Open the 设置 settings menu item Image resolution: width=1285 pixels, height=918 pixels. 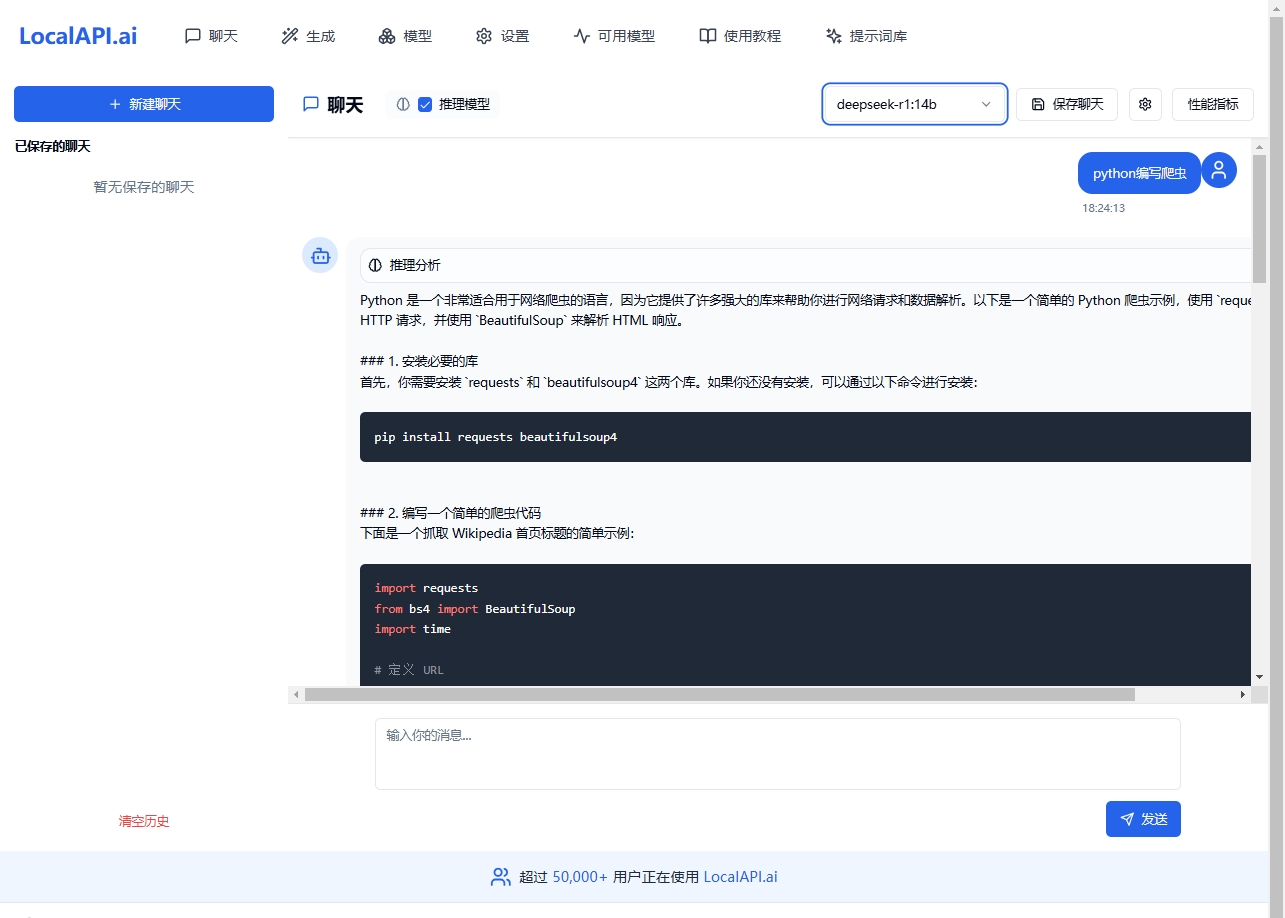(502, 36)
